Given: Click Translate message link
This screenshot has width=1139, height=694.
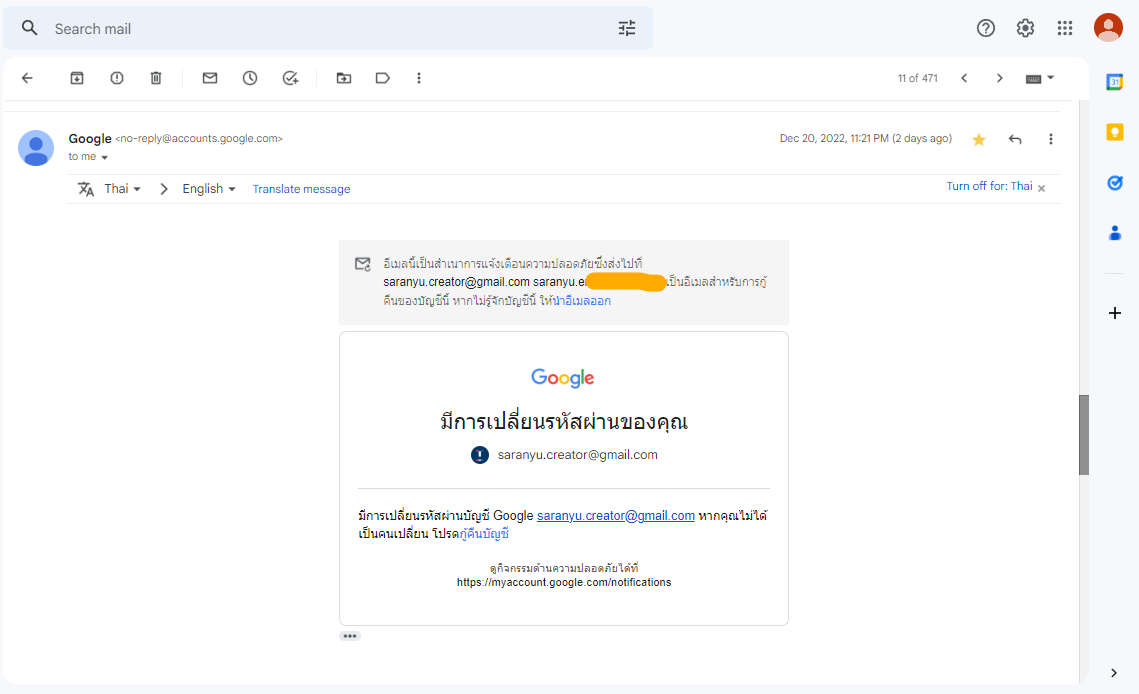Looking at the screenshot, I should 301,189.
